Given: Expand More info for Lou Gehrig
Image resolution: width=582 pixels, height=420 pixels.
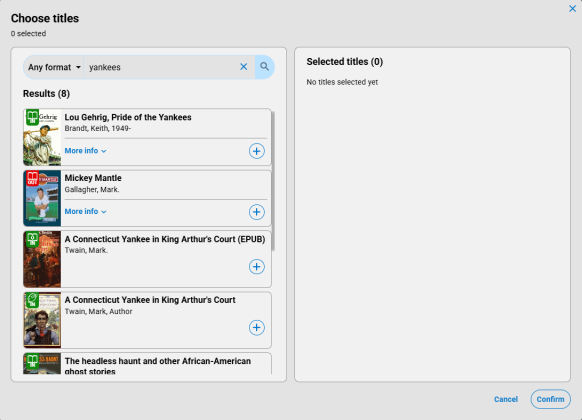Looking at the screenshot, I should pos(85,151).
